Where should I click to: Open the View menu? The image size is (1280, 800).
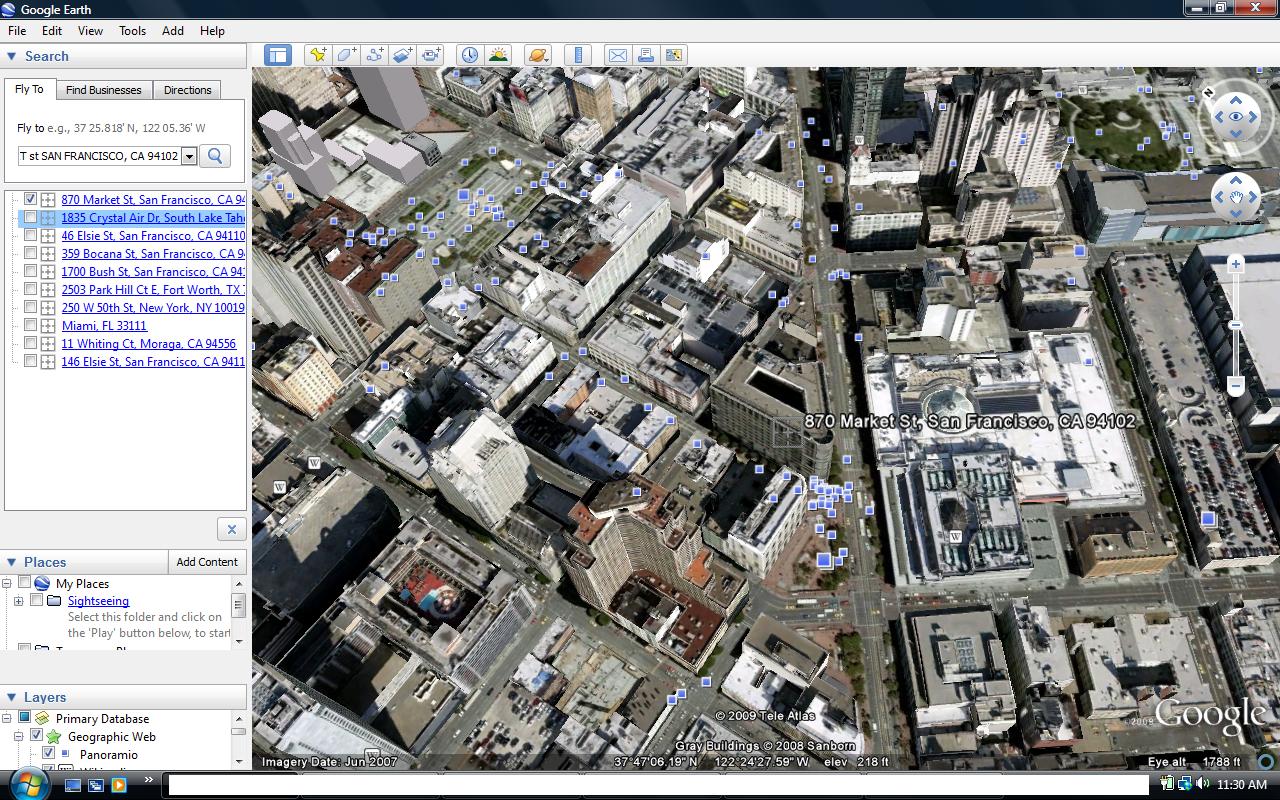pos(90,31)
